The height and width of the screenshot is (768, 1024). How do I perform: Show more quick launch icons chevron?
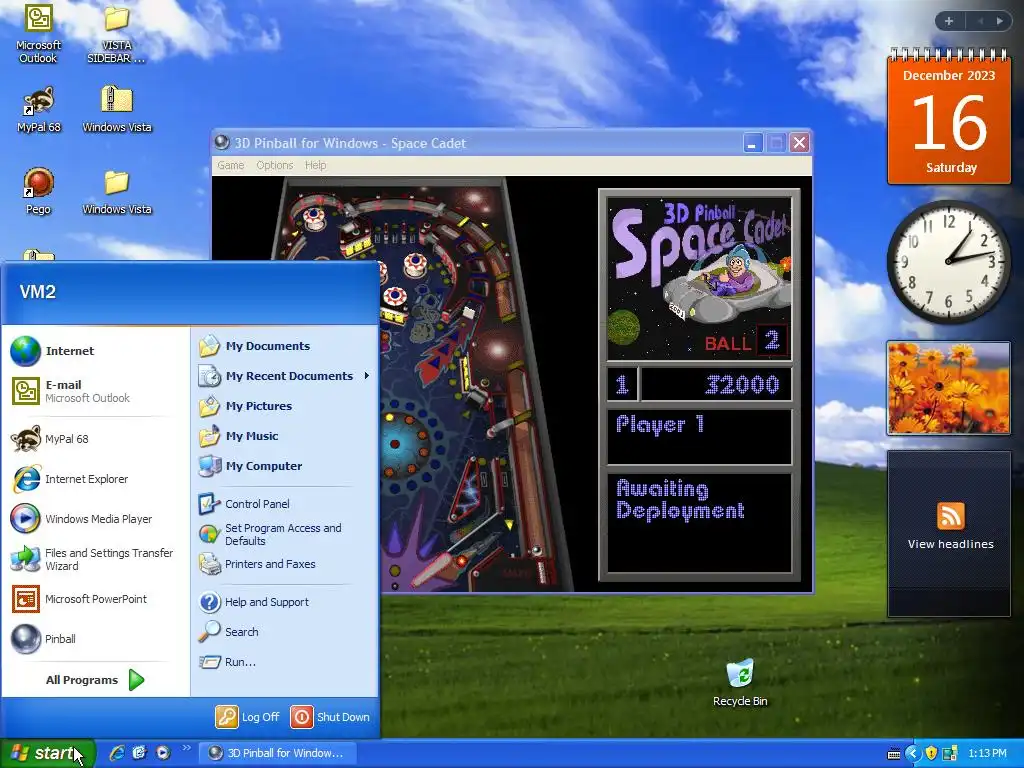(x=186, y=748)
